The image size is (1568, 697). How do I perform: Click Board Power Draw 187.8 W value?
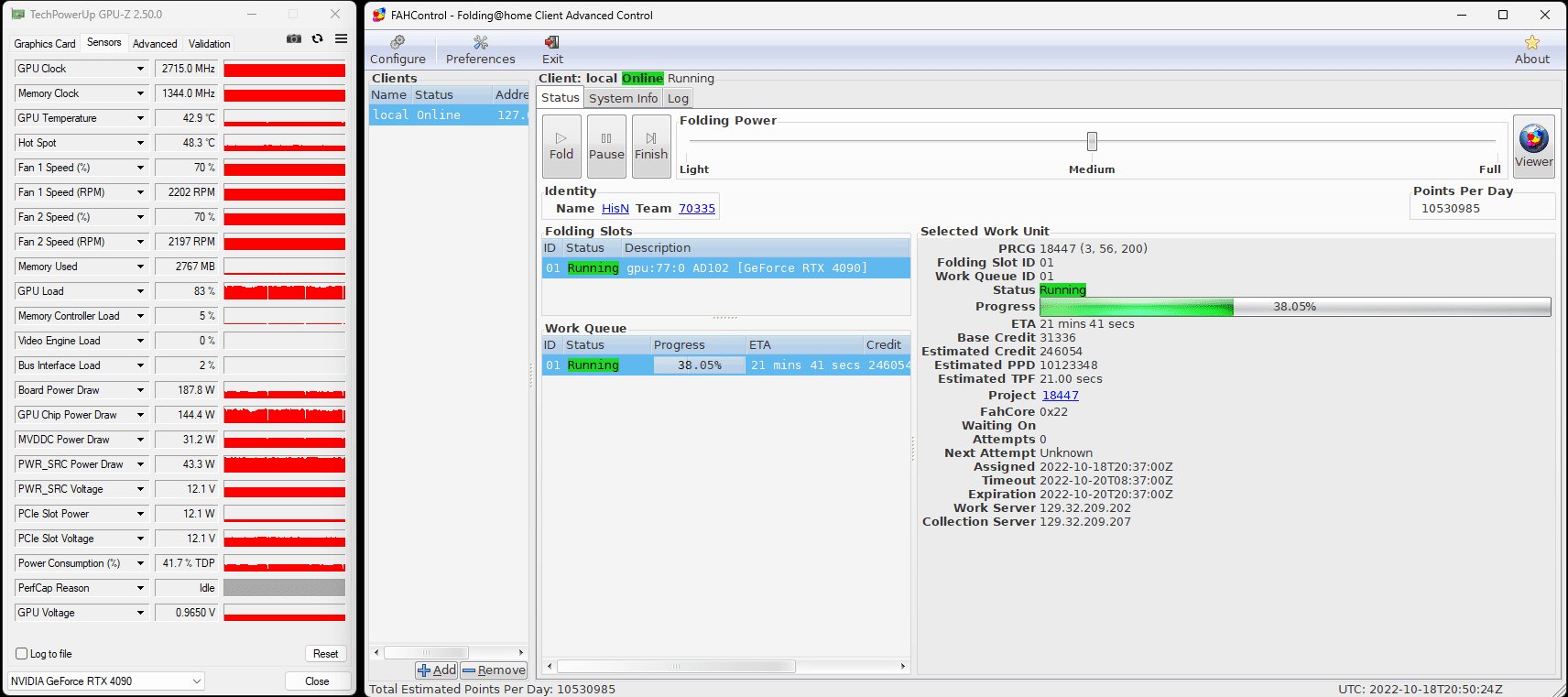click(x=188, y=390)
